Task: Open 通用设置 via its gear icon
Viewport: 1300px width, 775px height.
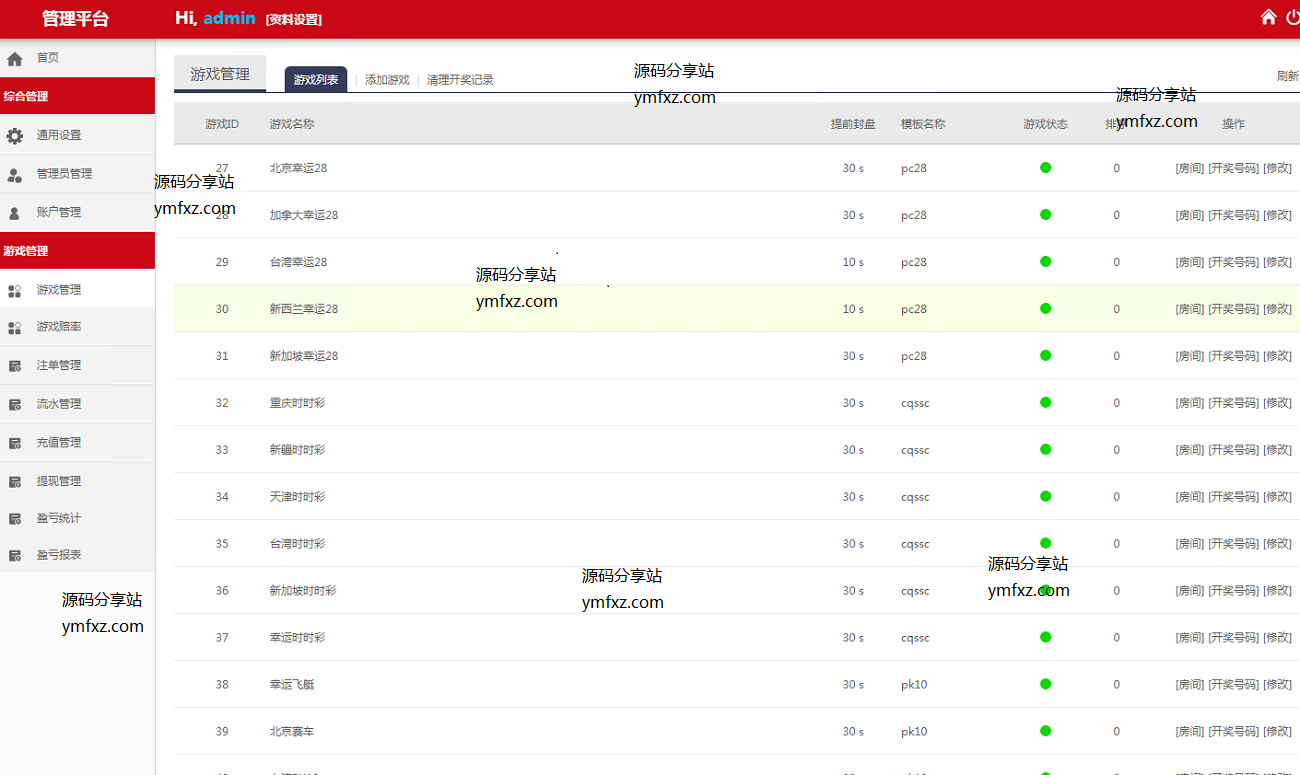Action: 15,135
